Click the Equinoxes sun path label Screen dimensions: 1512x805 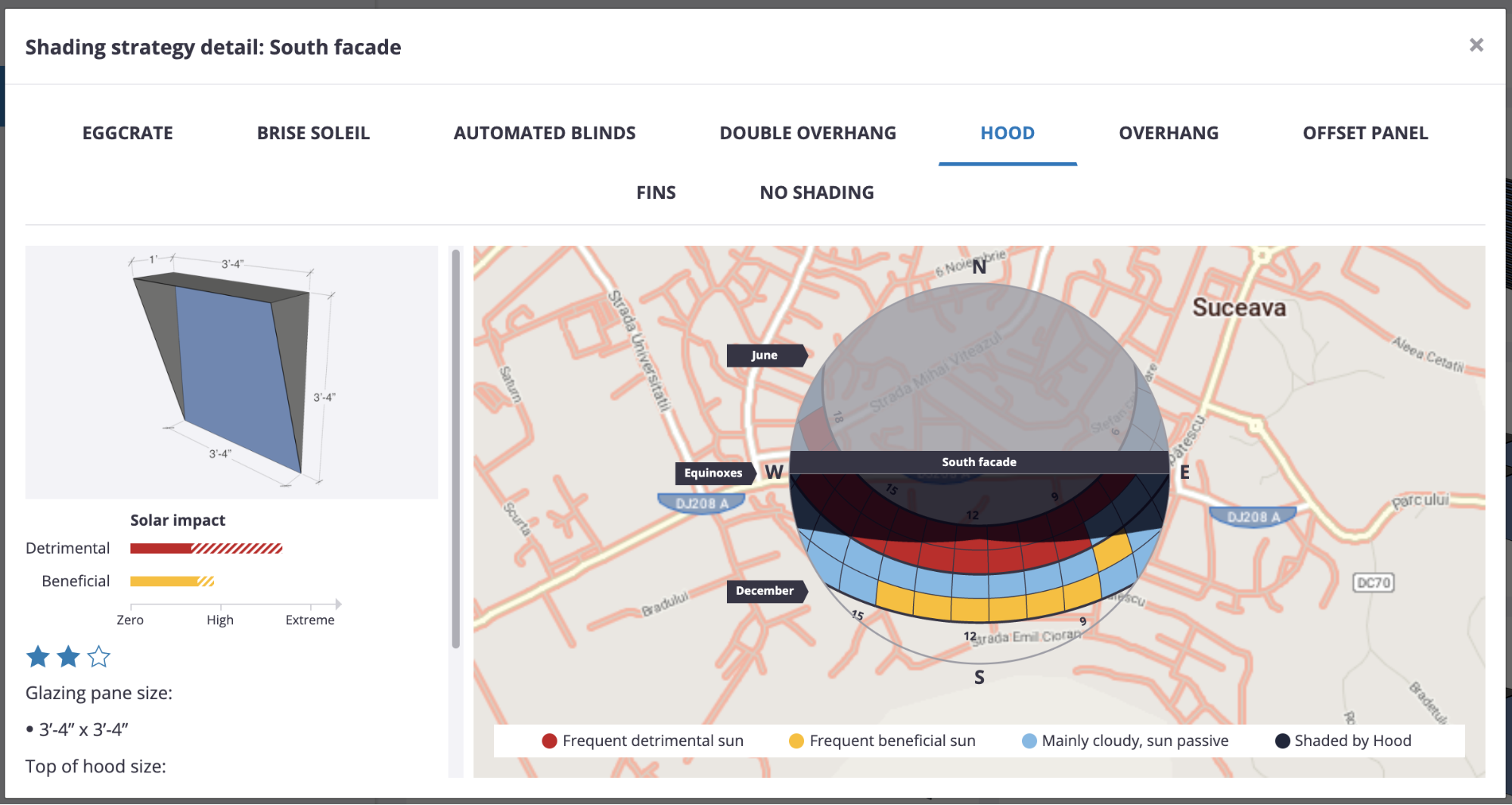click(x=716, y=474)
